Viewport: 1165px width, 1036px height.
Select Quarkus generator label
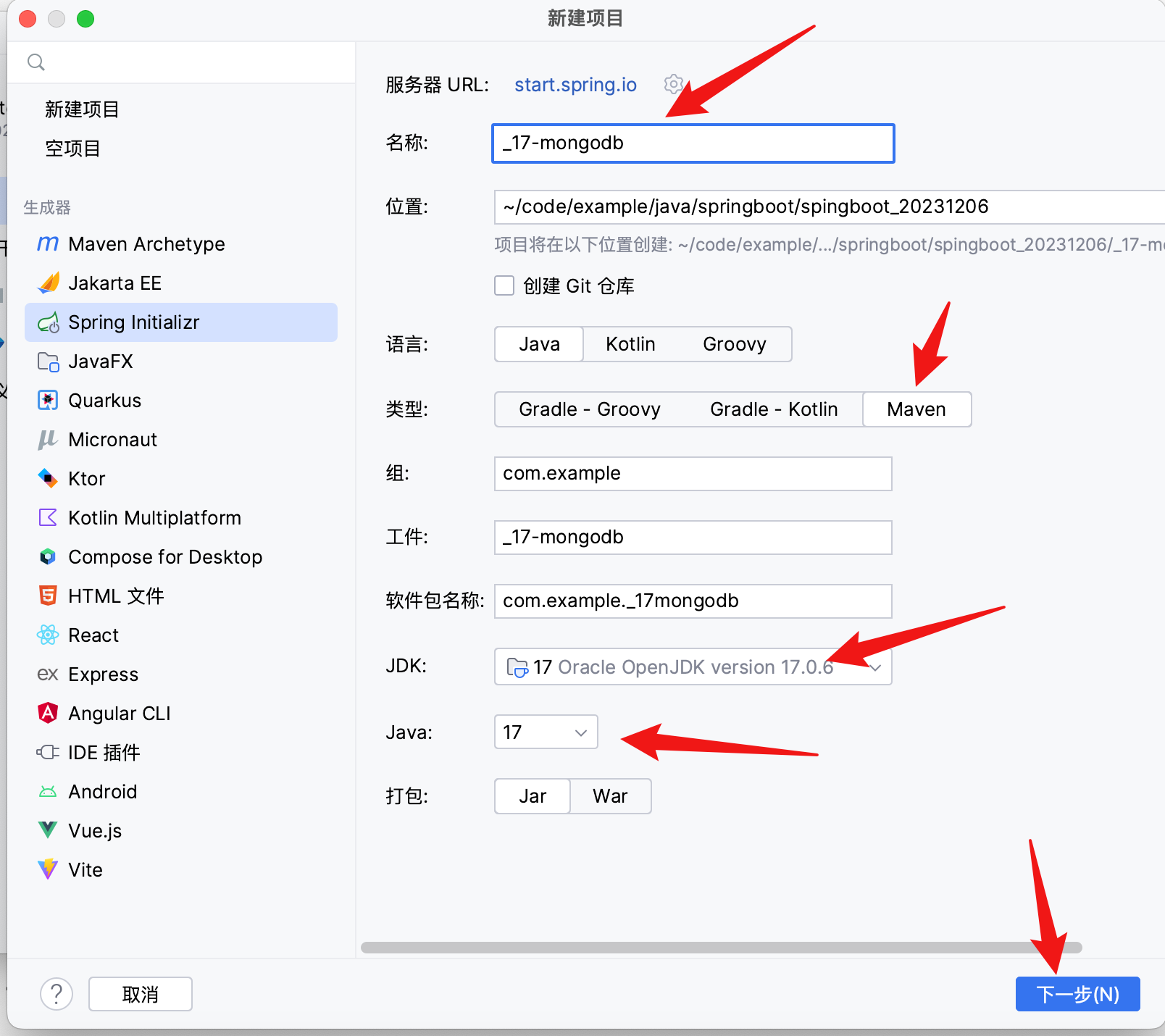[x=104, y=401]
